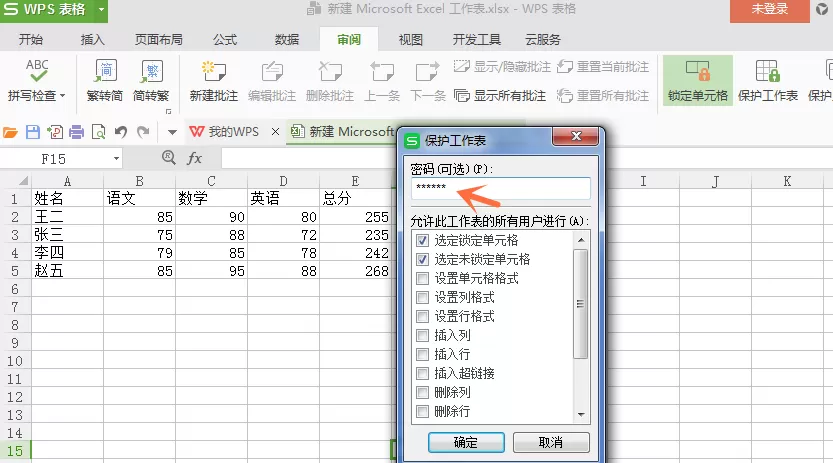Toggle 显示/隐藏批注 show/hide comment
Viewport: 833px width, 463px height.
point(502,66)
